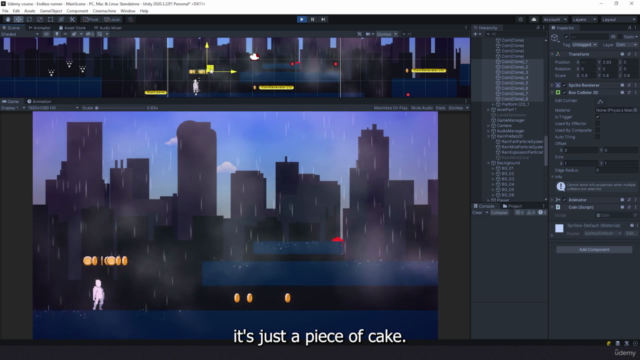This screenshot has height=360, width=640.
Task: Open the Cinemachine menu
Action: (x=104, y=11)
